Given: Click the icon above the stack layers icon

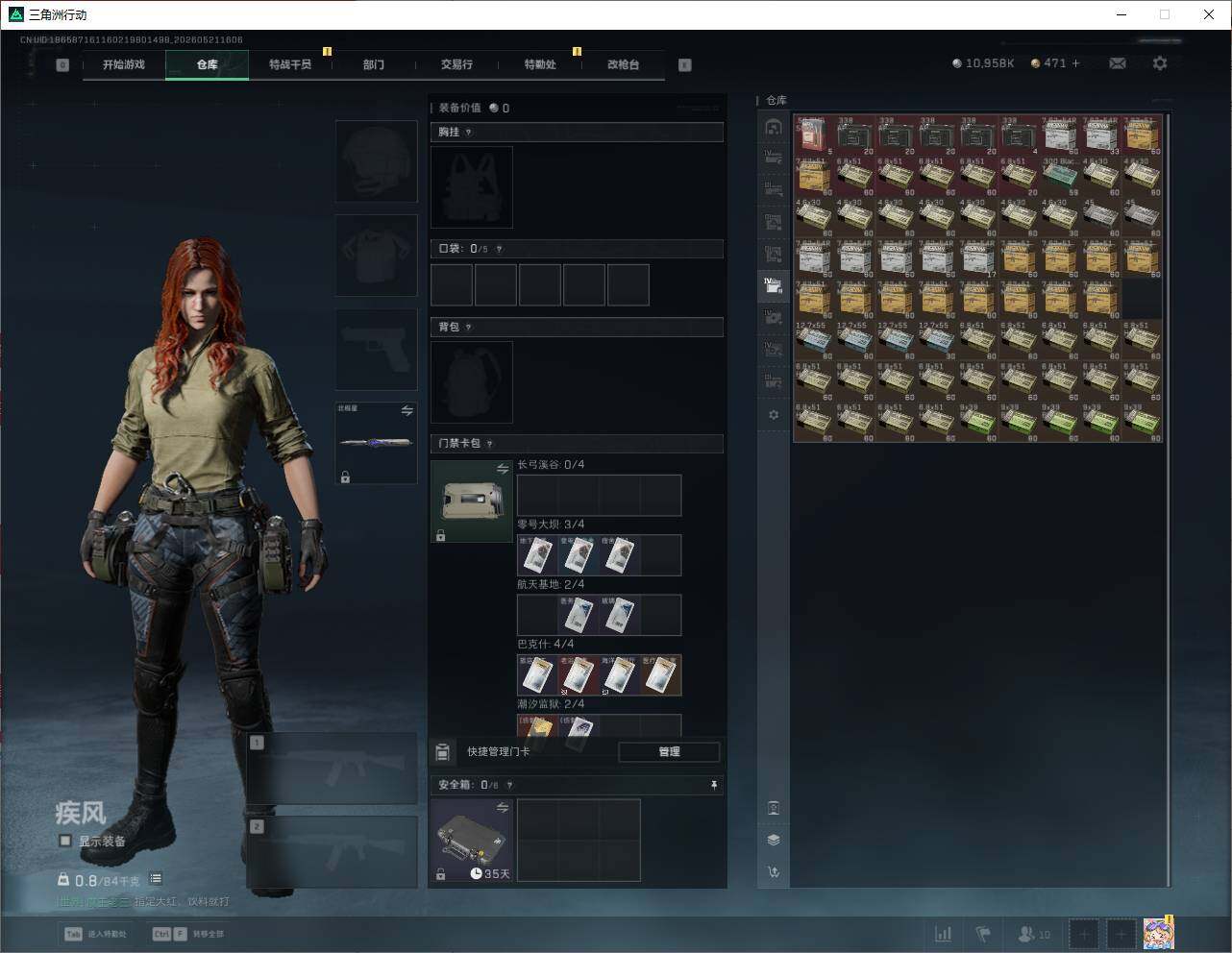Looking at the screenshot, I should point(774,808).
